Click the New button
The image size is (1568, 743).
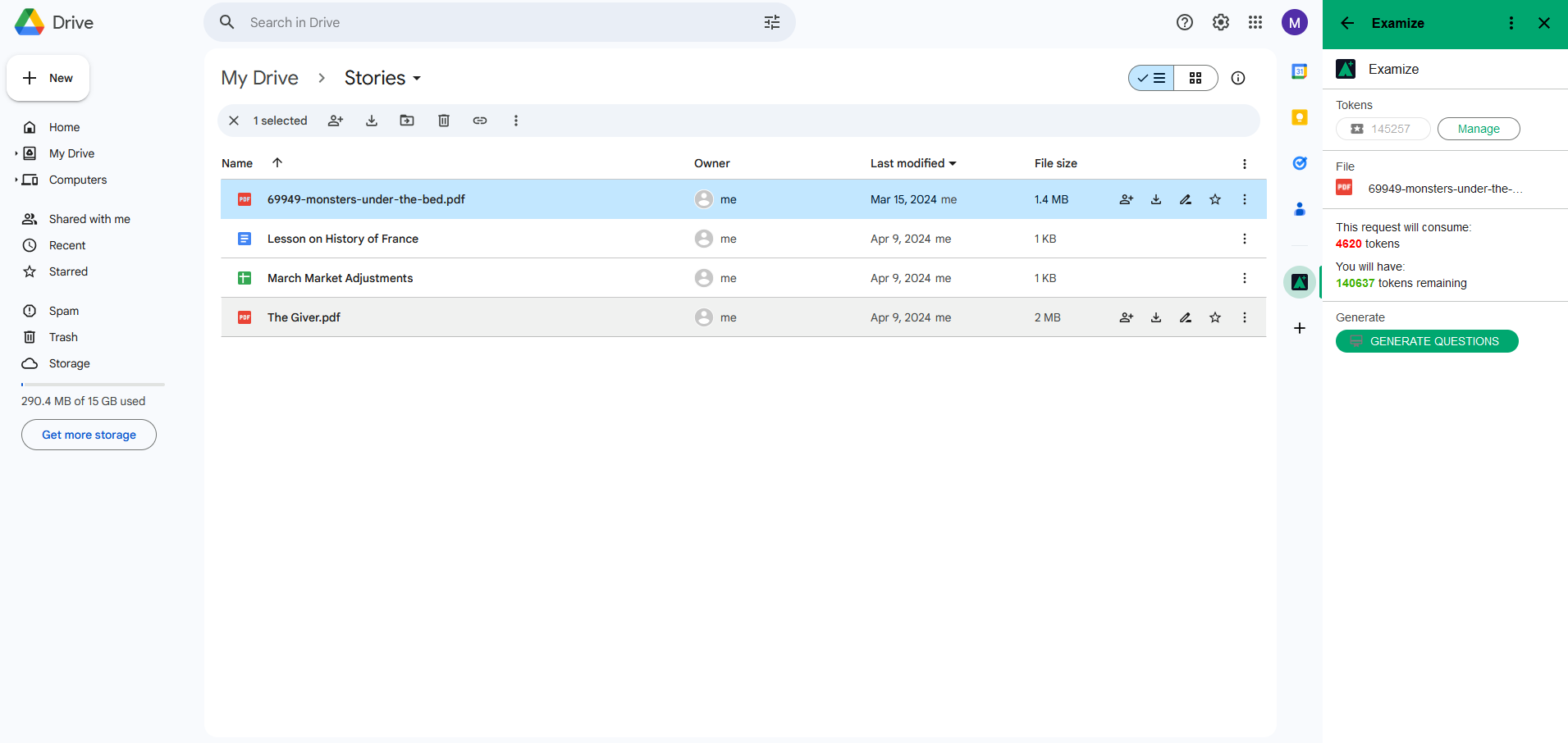point(48,78)
